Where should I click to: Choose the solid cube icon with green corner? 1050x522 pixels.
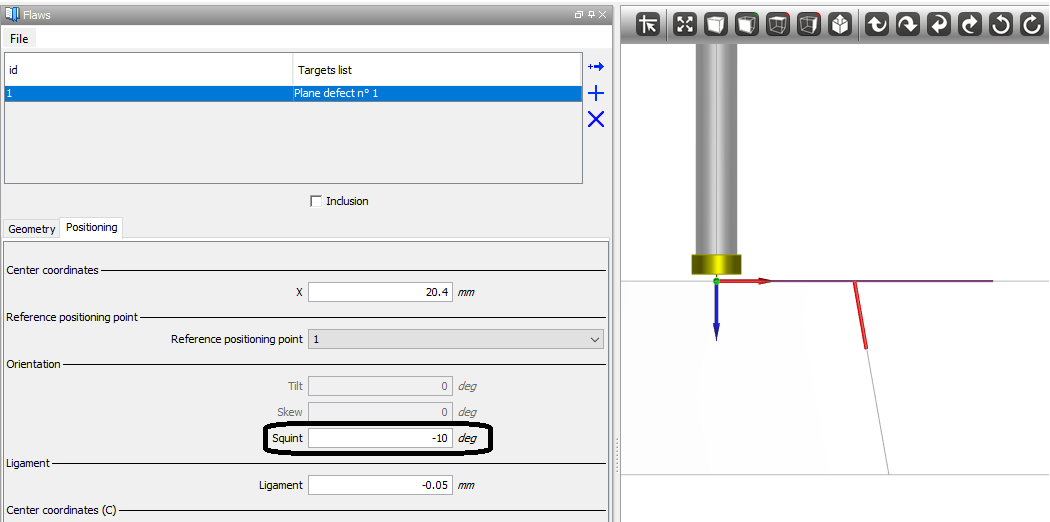(x=747, y=25)
